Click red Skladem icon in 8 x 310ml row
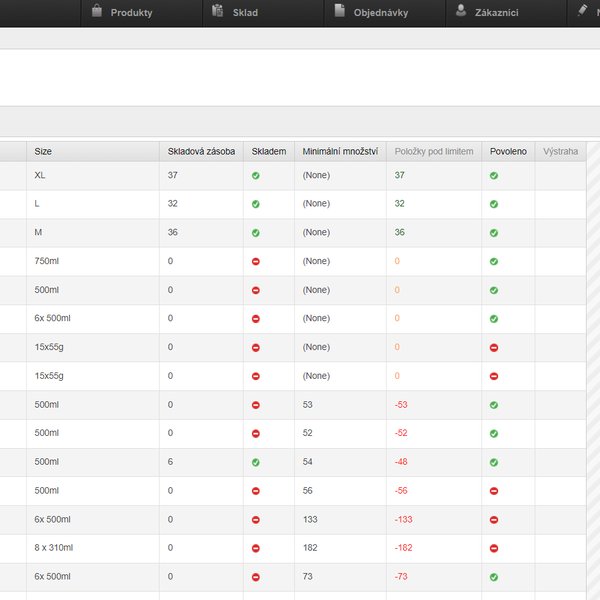 256,549
